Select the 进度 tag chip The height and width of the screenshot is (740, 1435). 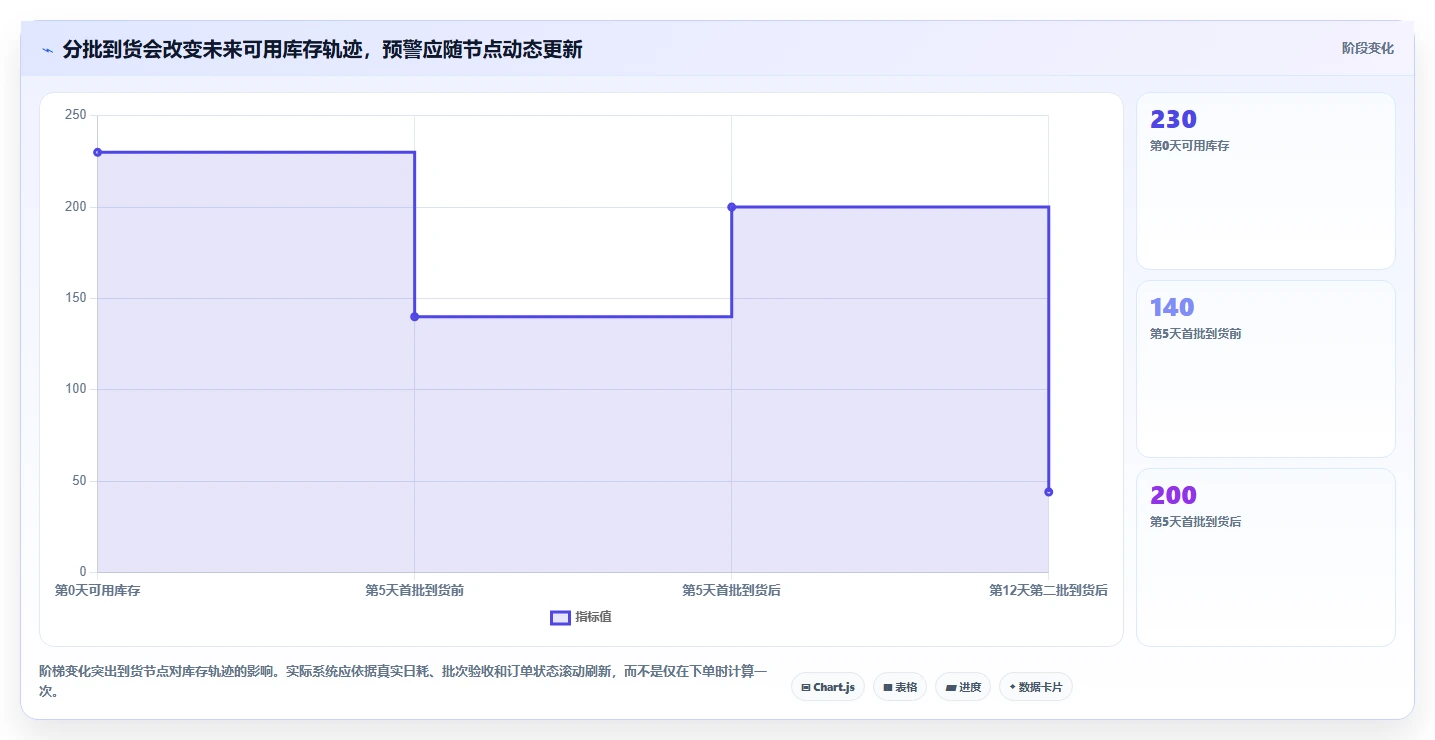pyautogui.click(x=963, y=687)
